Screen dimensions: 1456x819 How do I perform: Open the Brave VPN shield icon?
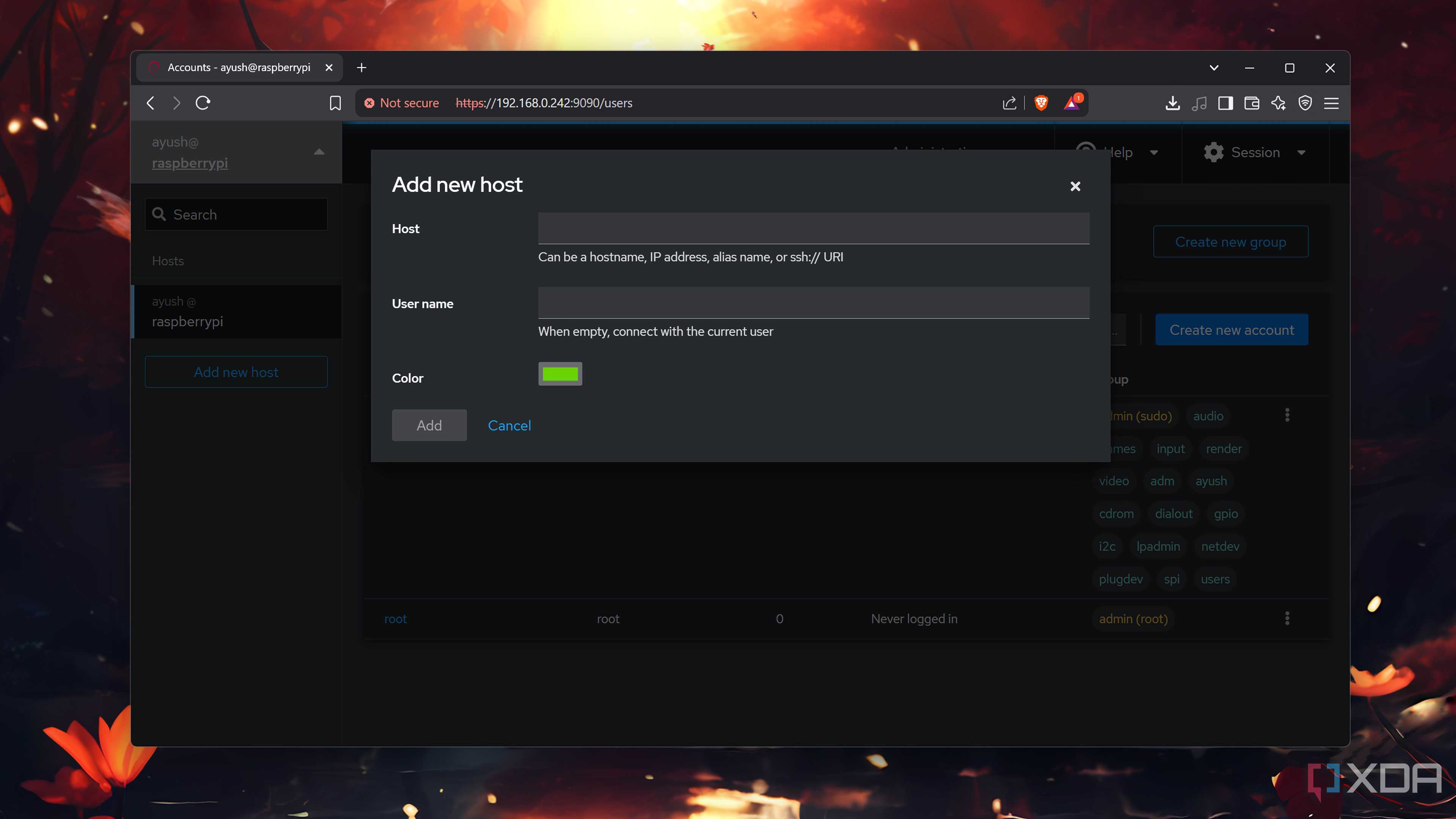click(x=1304, y=103)
